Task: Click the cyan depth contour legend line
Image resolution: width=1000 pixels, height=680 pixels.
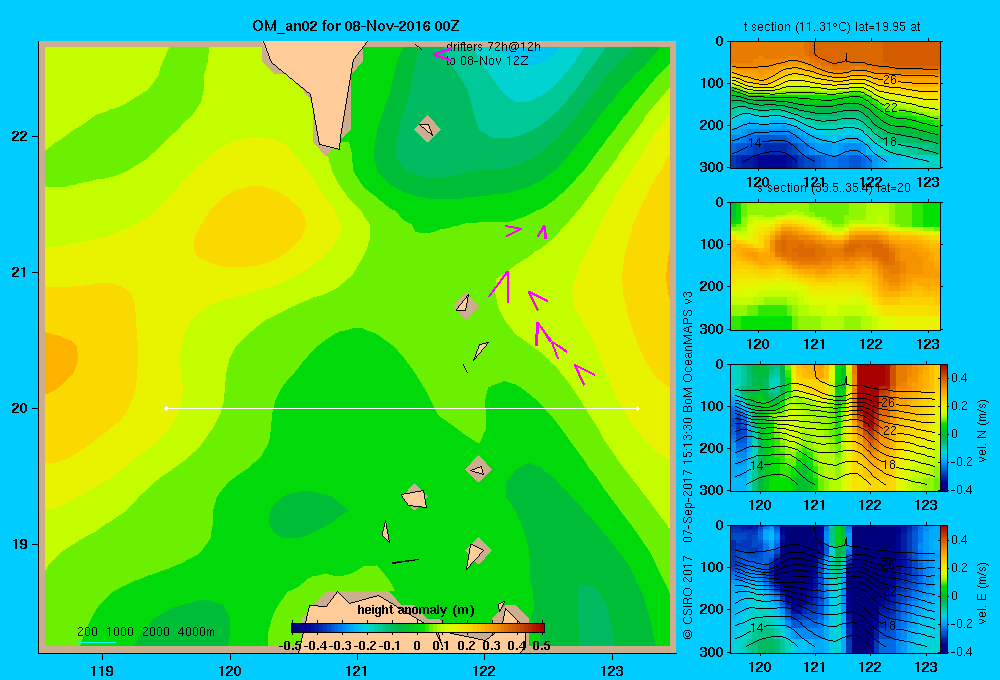Action: [98, 642]
